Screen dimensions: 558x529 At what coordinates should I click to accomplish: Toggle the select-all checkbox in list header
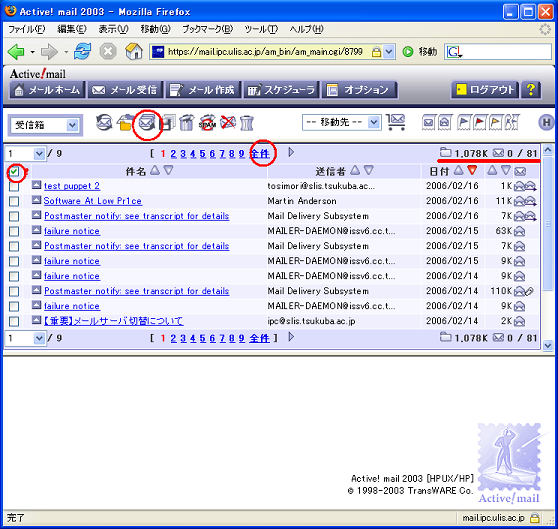pyautogui.click(x=14, y=172)
